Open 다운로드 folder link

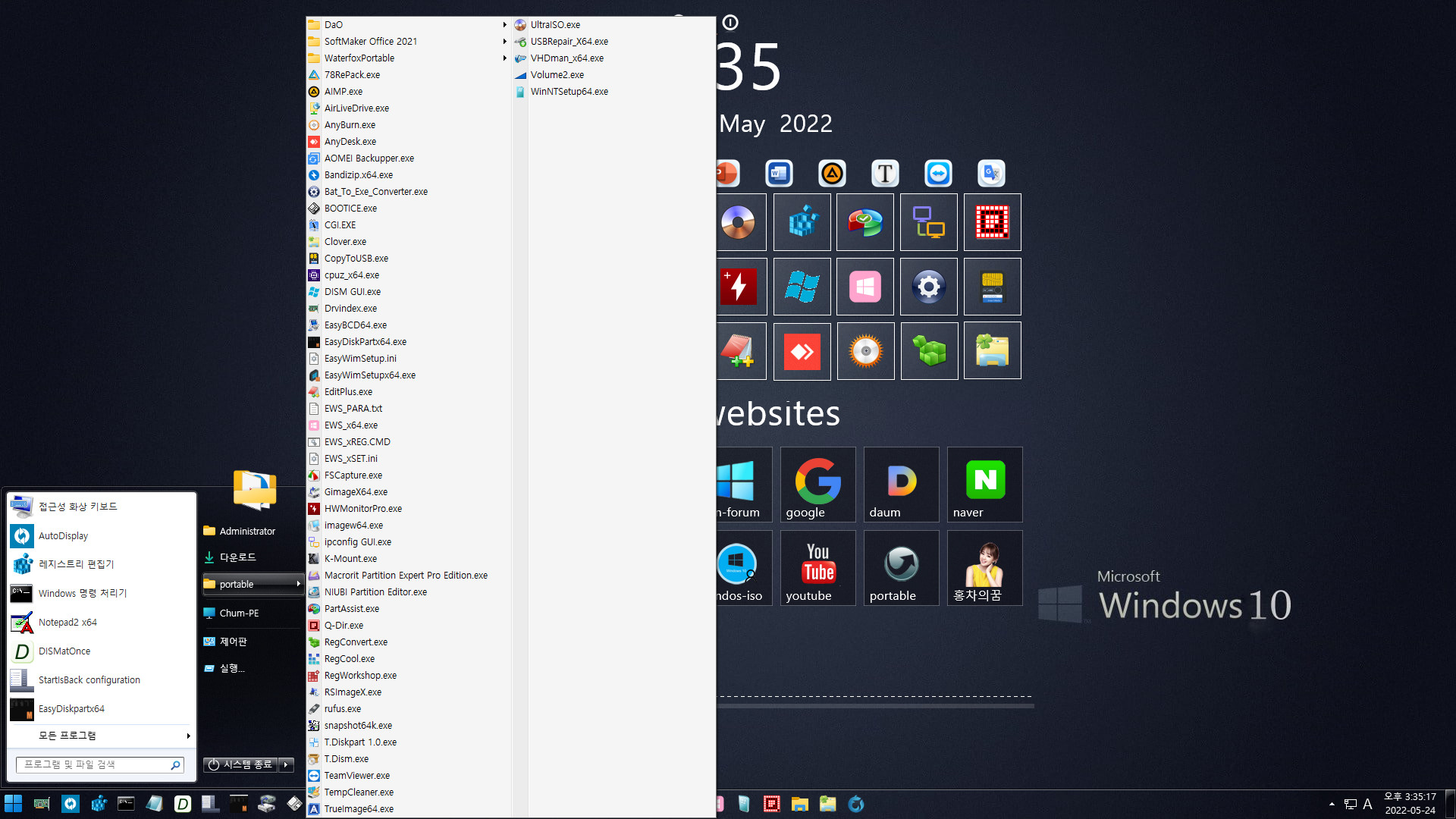click(x=253, y=557)
